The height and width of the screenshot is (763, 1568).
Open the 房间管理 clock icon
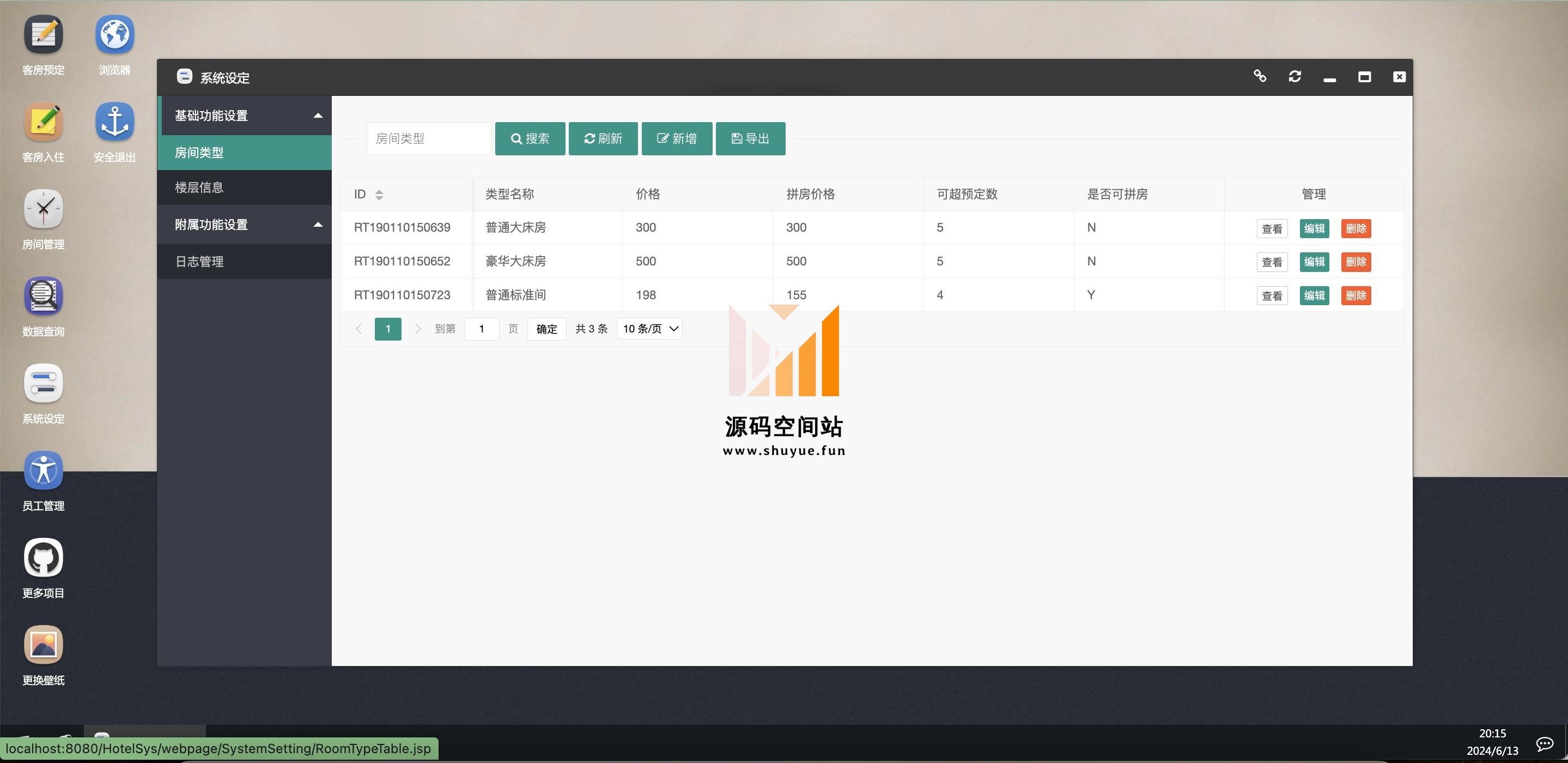[x=43, y=208]
